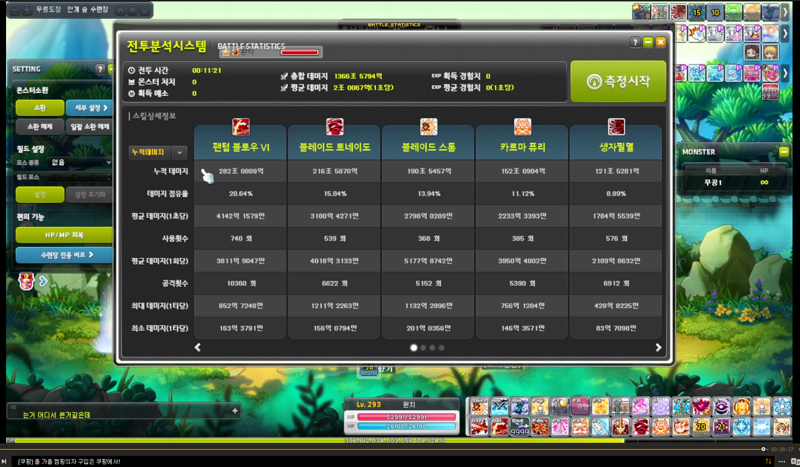
Task: Click the orange skull-and-bones quickslot icon, bottom row
Action: pyautogui.click(x=661, y=426)
